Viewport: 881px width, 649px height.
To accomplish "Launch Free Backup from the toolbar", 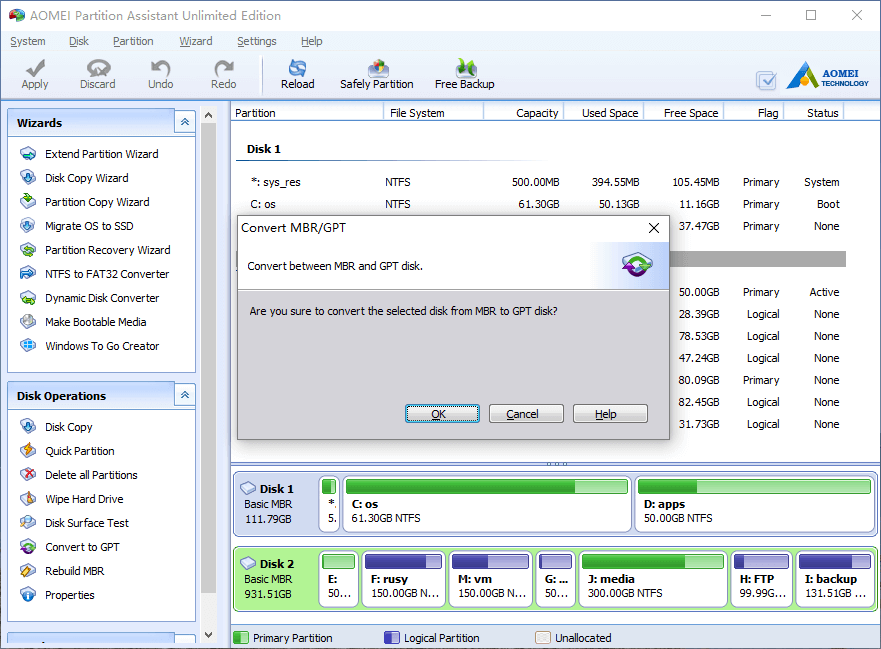I will point(464,73).
